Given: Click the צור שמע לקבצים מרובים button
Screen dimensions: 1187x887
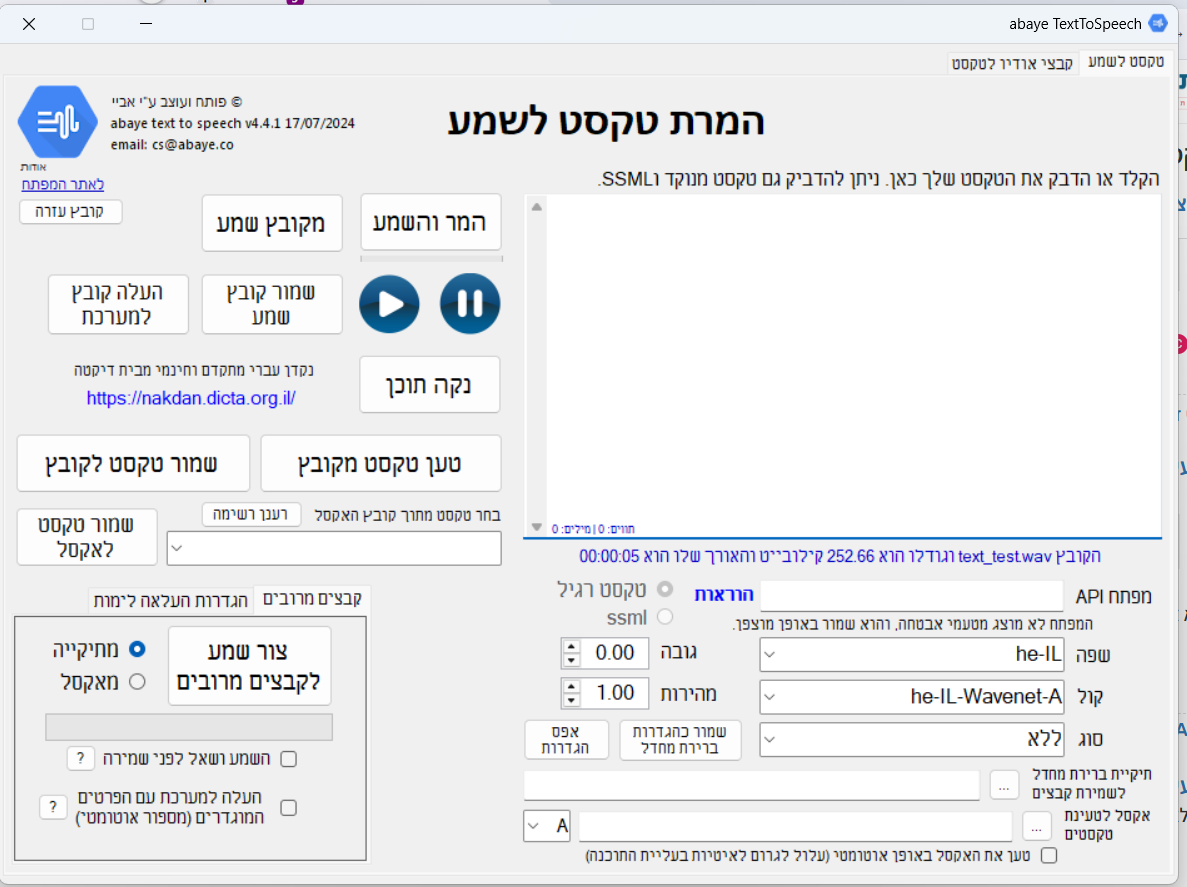Looking at the screenshot, I should coord(249,666).
